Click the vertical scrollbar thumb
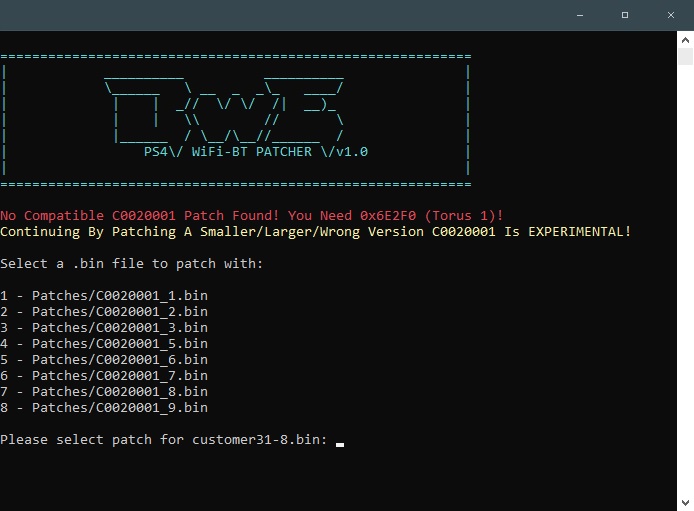This screenshot has height=511, width=694. [686, 57]
